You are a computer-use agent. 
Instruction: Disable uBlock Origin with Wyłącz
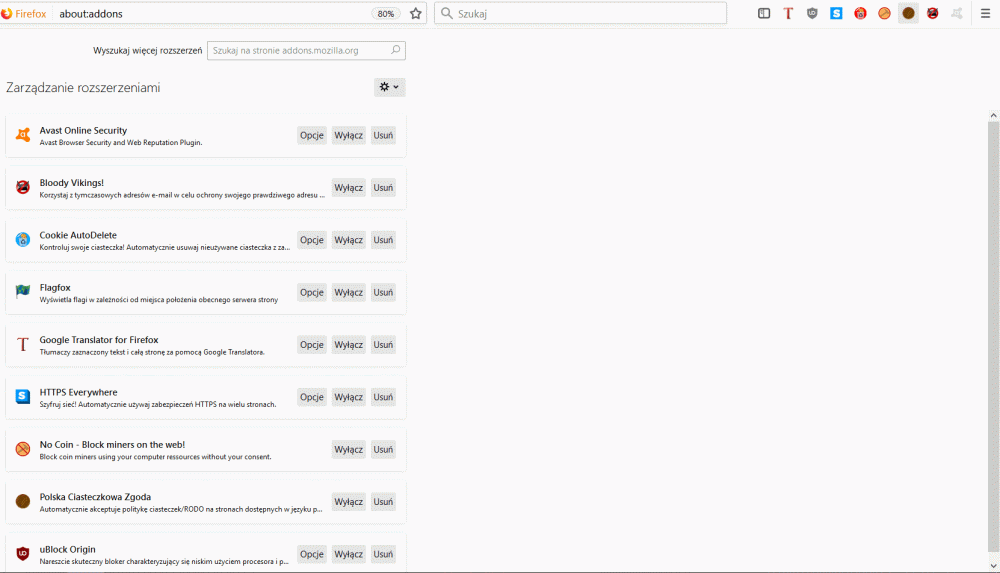coord(349,554)
